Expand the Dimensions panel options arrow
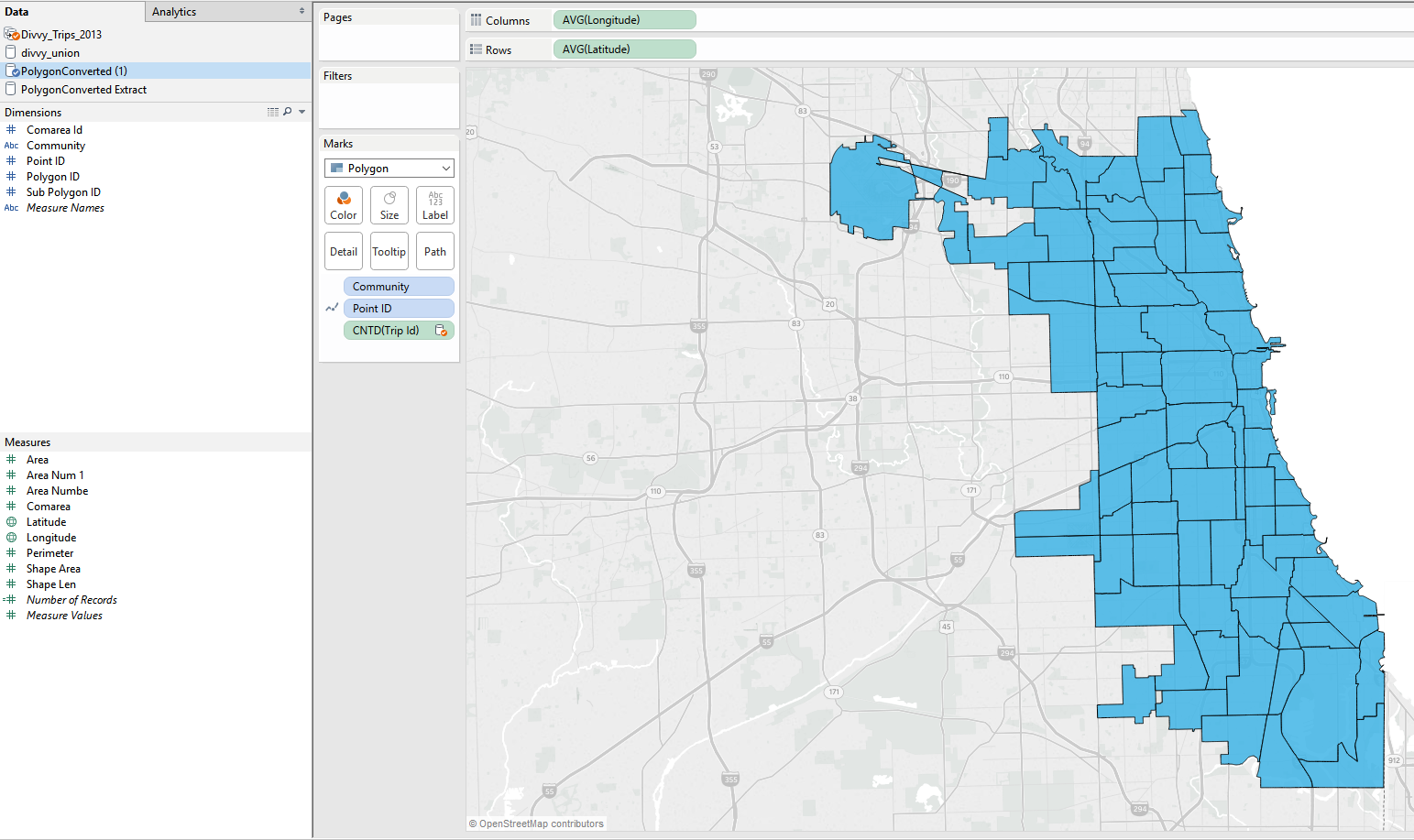Image resolution: width=1414 pixels, height=840 pixels. (303, 111)
